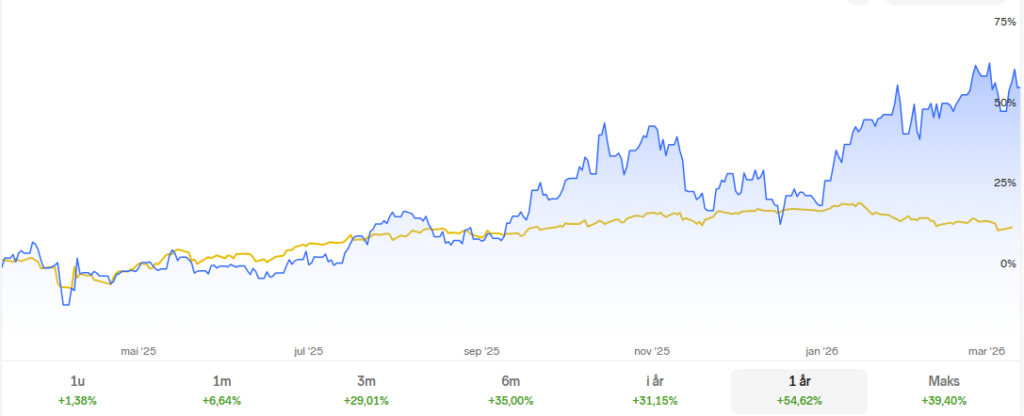Show the 3m performance period
This screenshot has height=416, width=1024.
[x=366, y=390]
